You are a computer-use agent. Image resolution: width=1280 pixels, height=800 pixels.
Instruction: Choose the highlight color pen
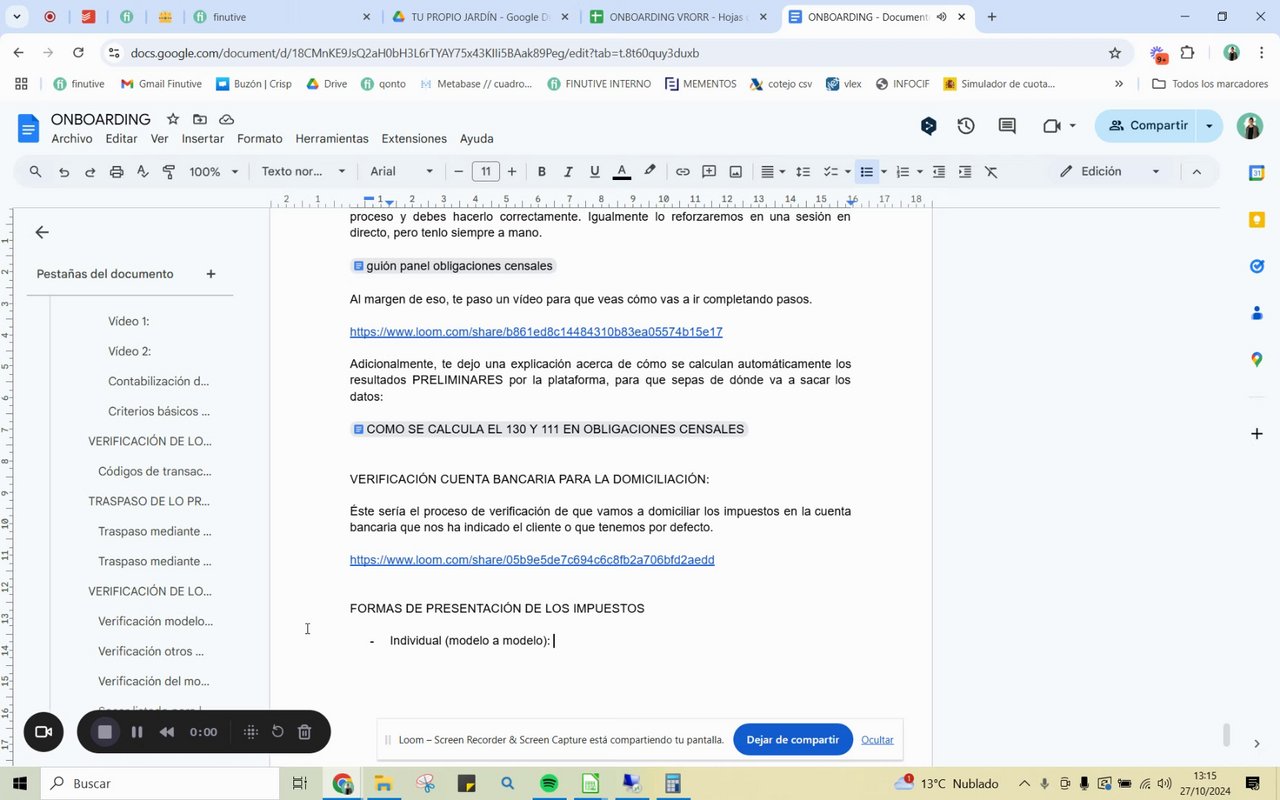(x=650, y=172)
